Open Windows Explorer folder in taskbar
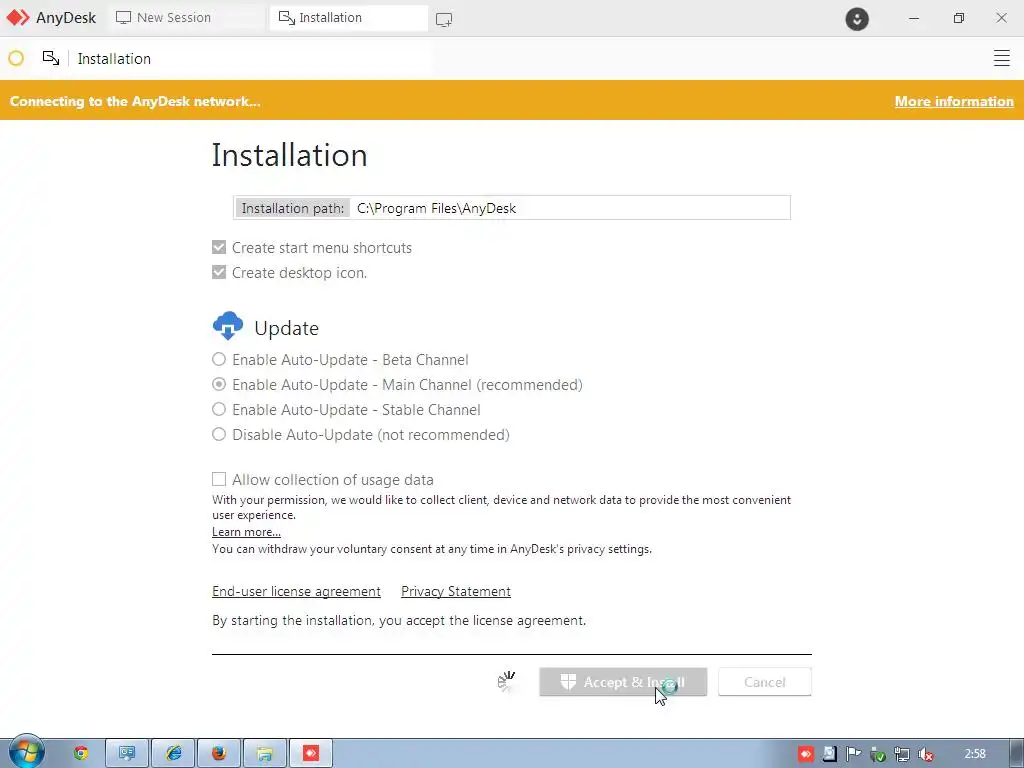 264,754
